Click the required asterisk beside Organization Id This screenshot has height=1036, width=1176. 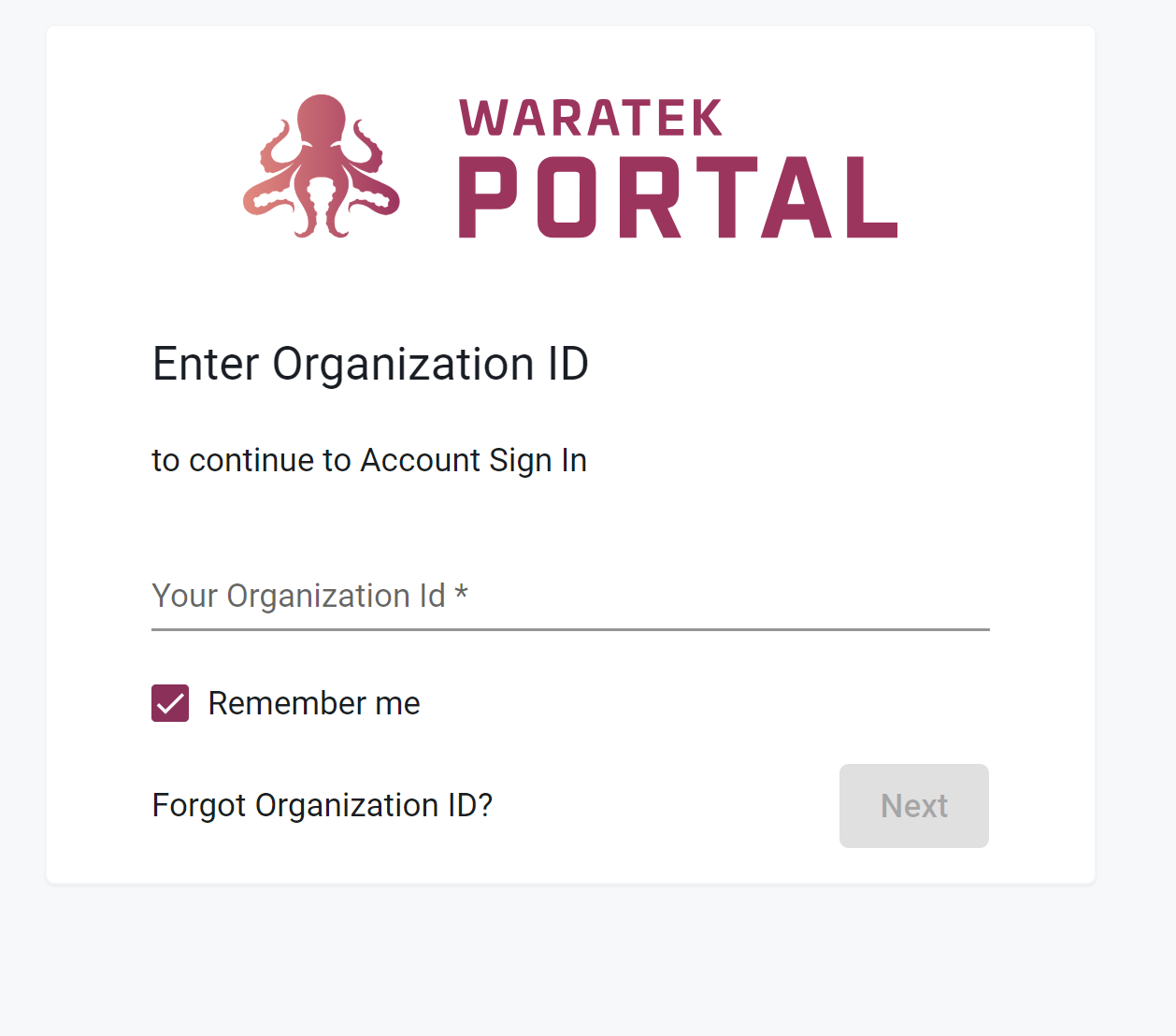[x=461, y=593]
